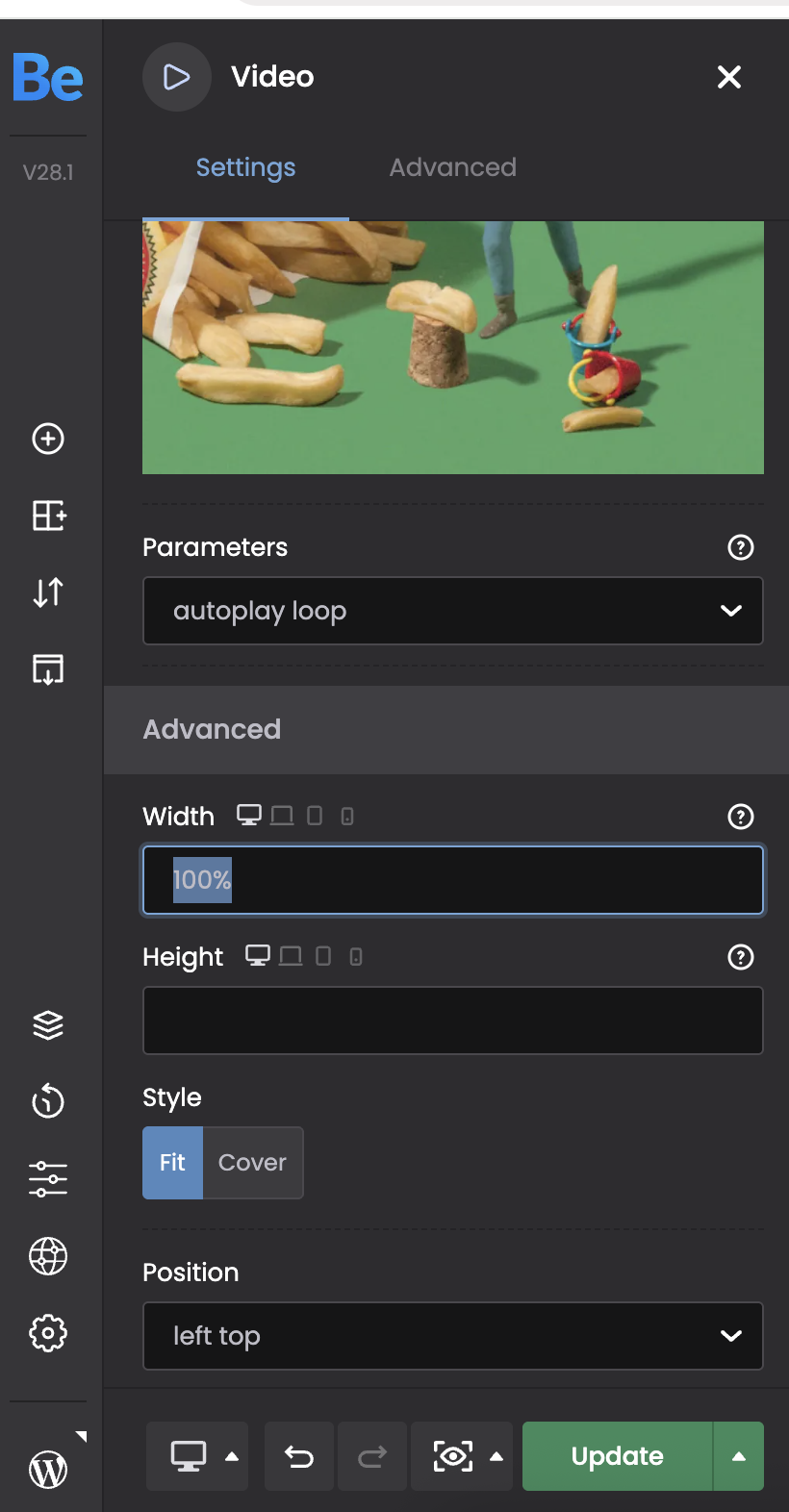The image size is (789, 1512).
Task: Expand the Position left top dropdown
Action: [x=452, y=1336]
